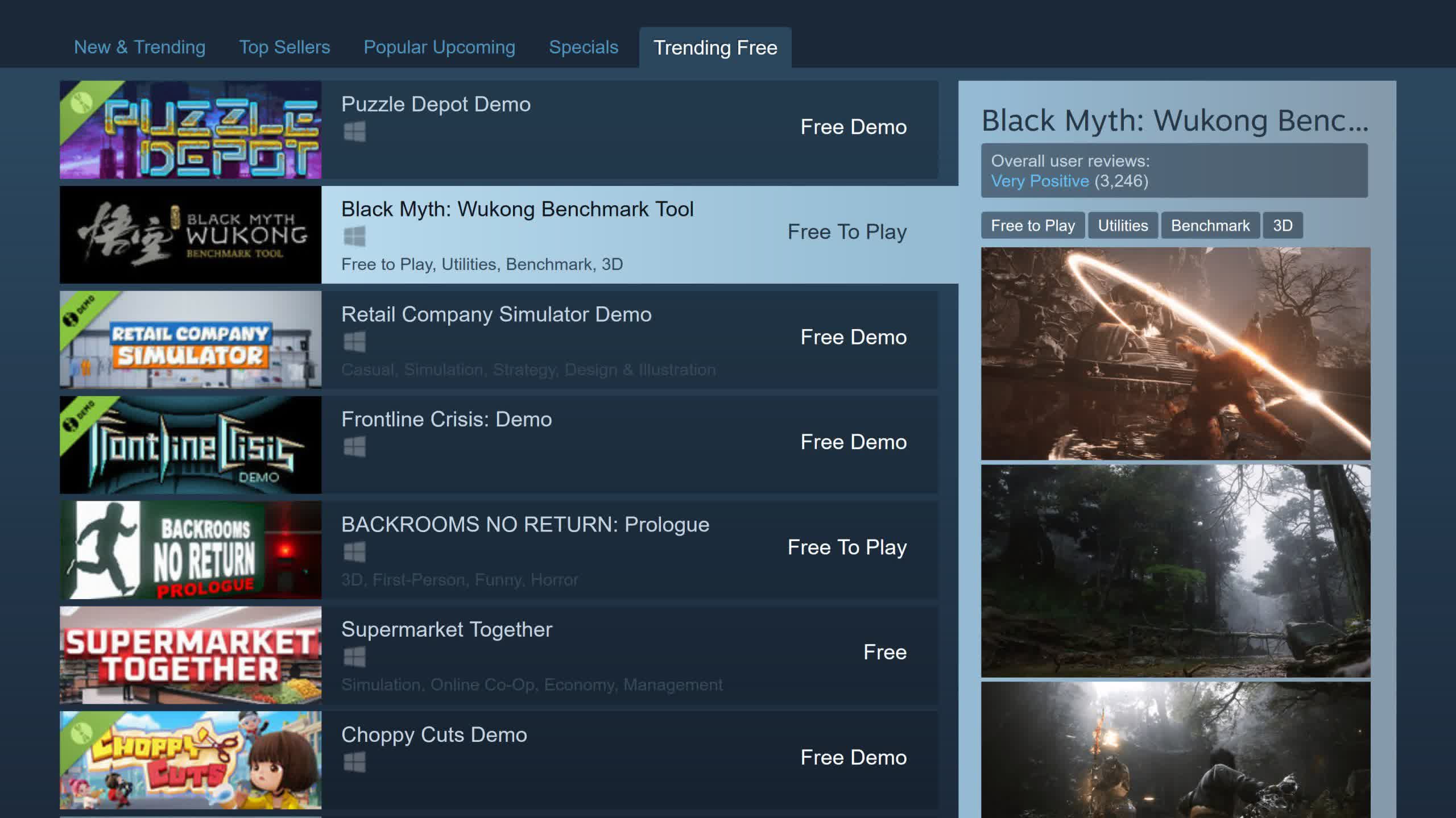The image size is (1456, 818).
Task: Click Windows icon under Black Myth: Wukong Benchmark Tool
Action: tap(354, 236)
